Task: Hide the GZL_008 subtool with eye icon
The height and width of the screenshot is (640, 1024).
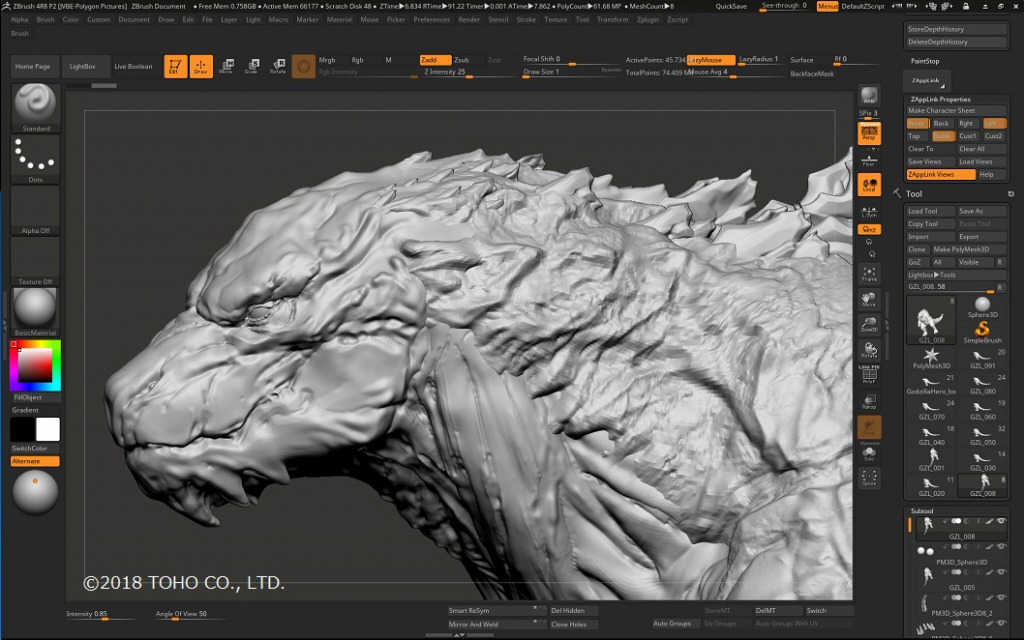Action: (x=1001, y=521)
